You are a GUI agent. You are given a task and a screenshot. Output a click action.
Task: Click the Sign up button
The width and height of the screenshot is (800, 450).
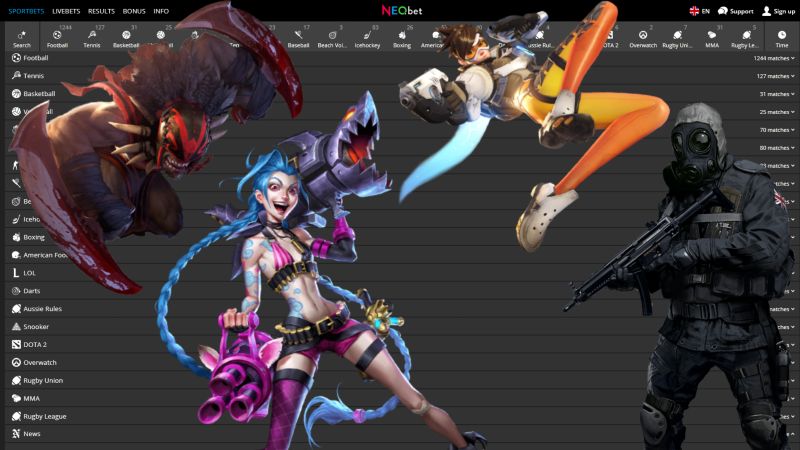778,11
